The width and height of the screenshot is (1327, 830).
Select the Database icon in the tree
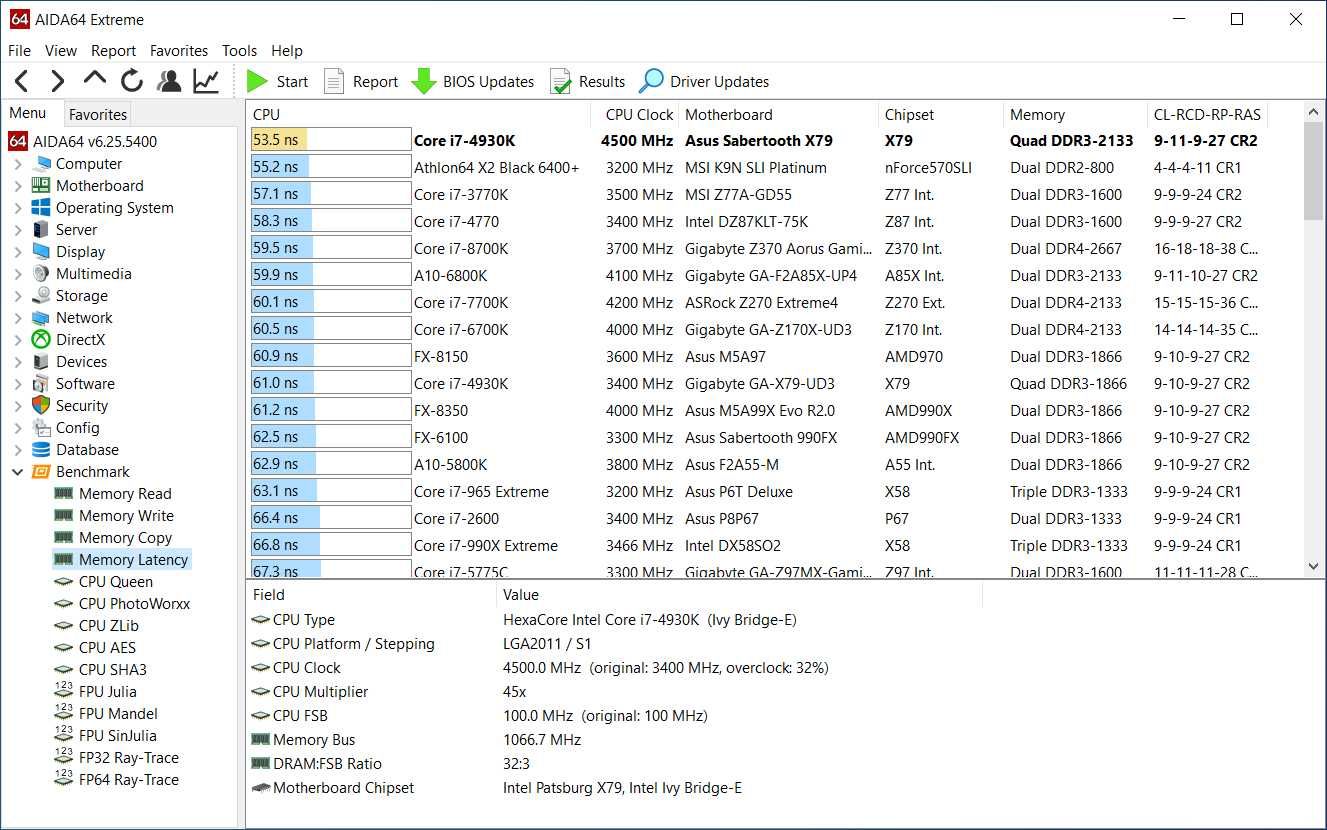[41, 450]
